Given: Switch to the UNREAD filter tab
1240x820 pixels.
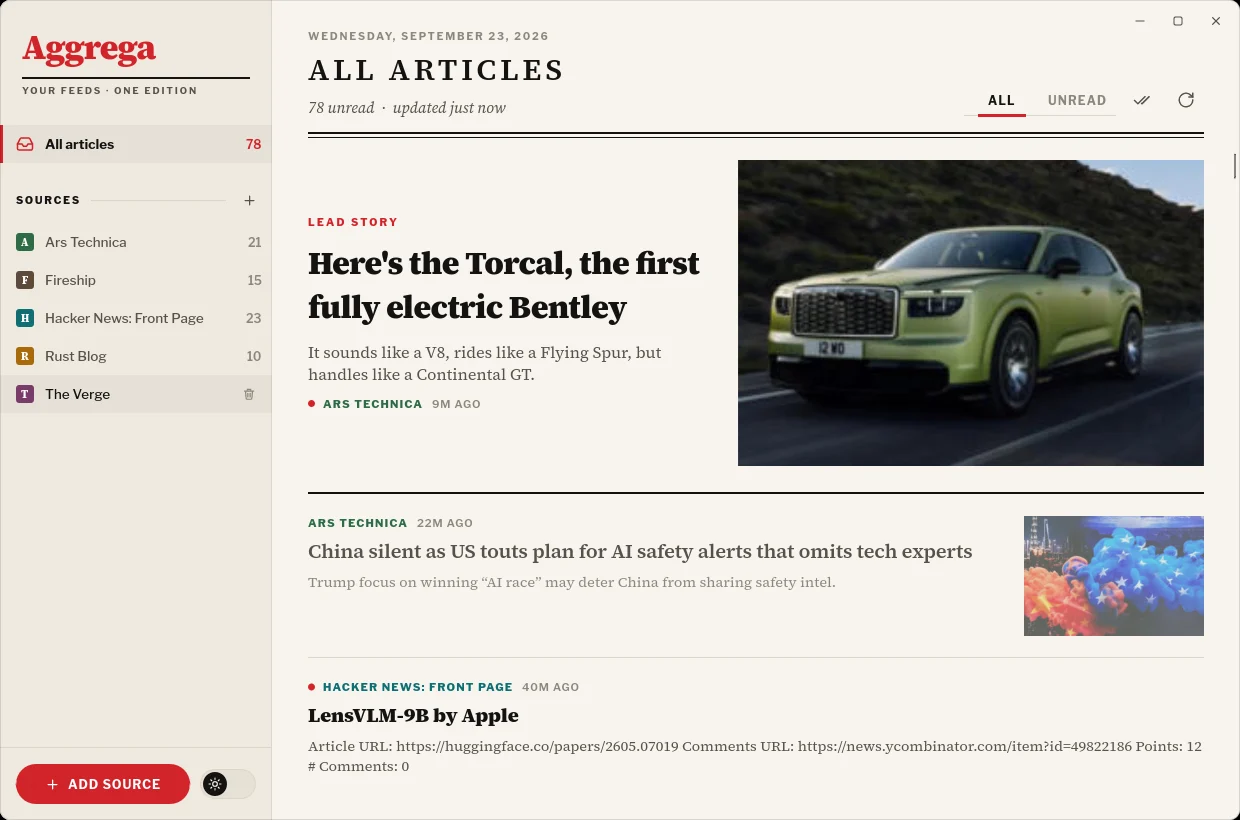Looking at the screenshot, I should (x=1077, y=100).
